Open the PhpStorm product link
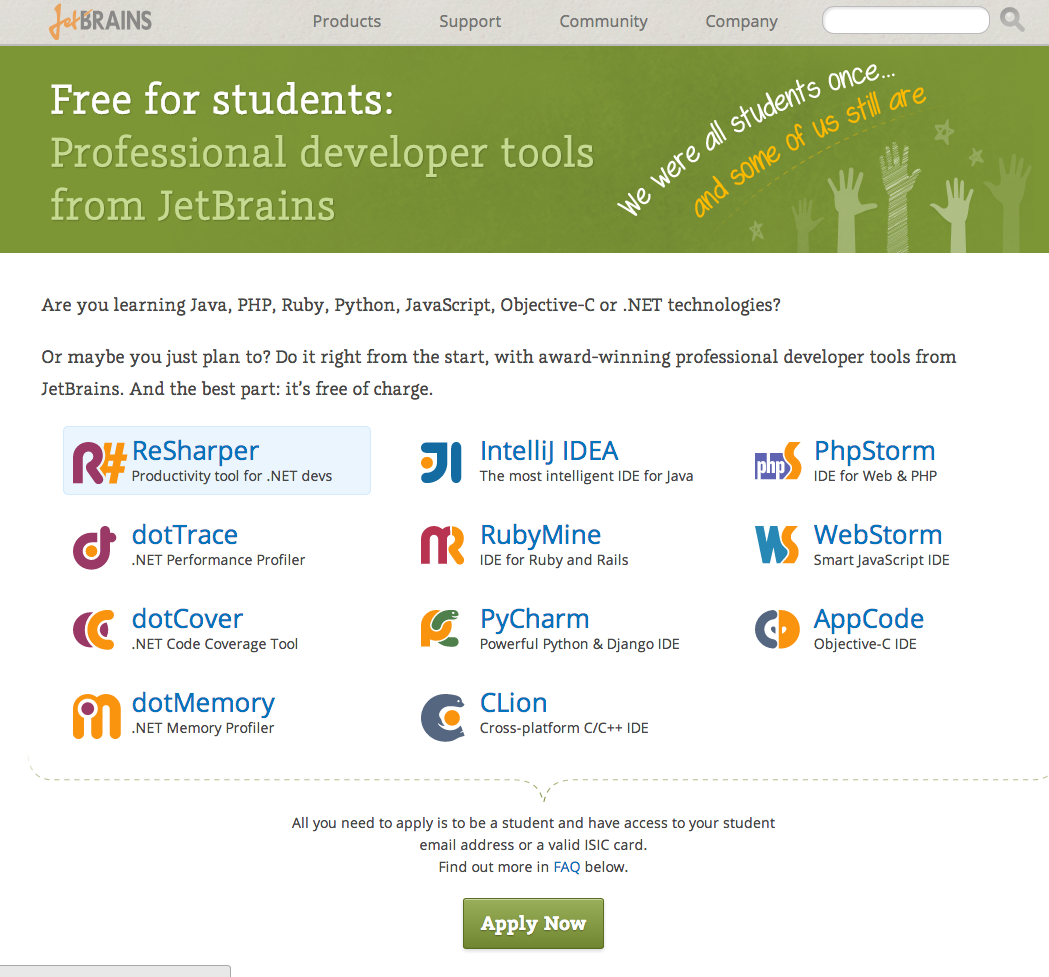1049x977 pixels. 874,451
